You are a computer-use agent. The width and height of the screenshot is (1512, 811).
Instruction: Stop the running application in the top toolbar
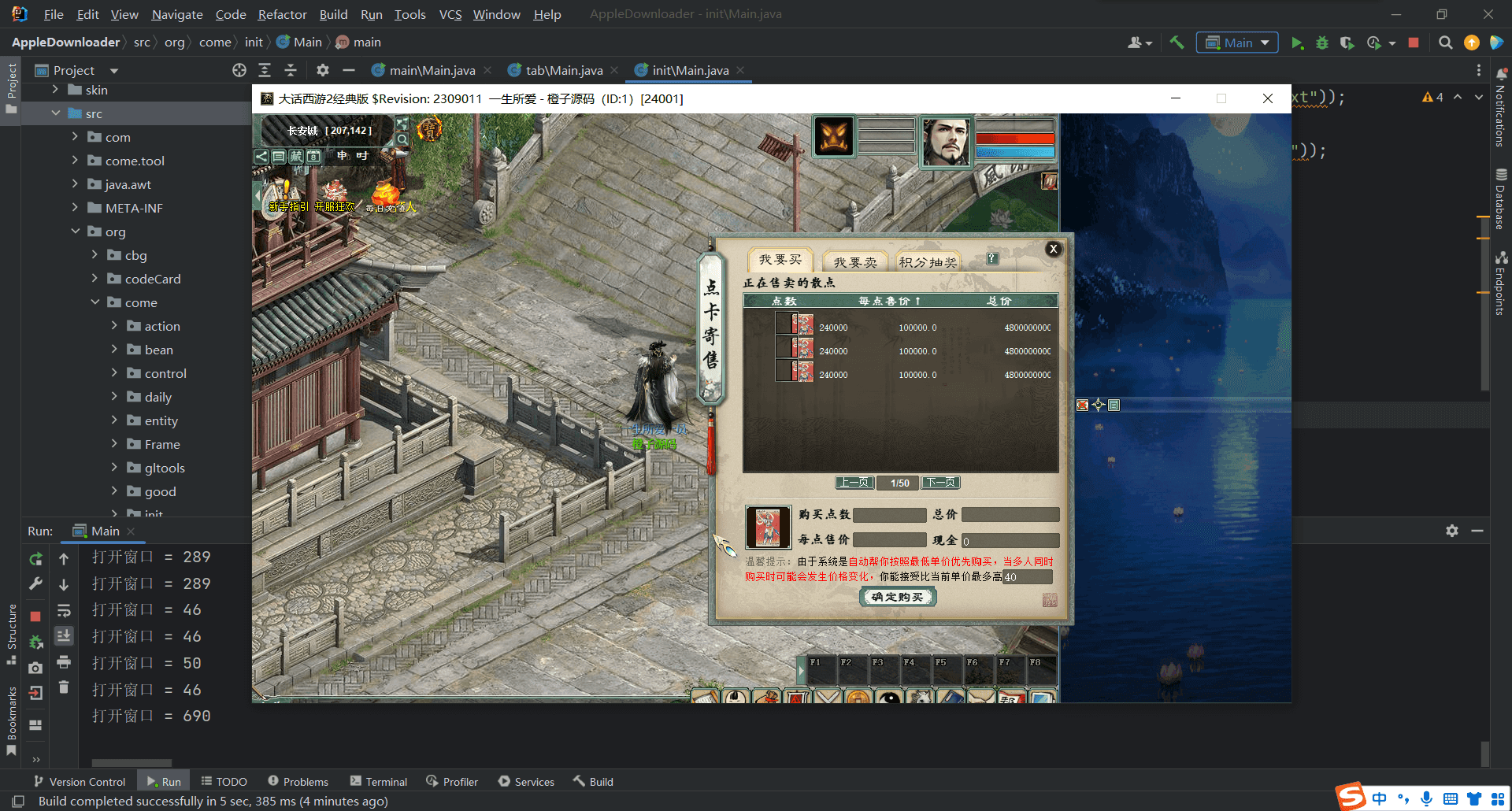(1414, 43)
